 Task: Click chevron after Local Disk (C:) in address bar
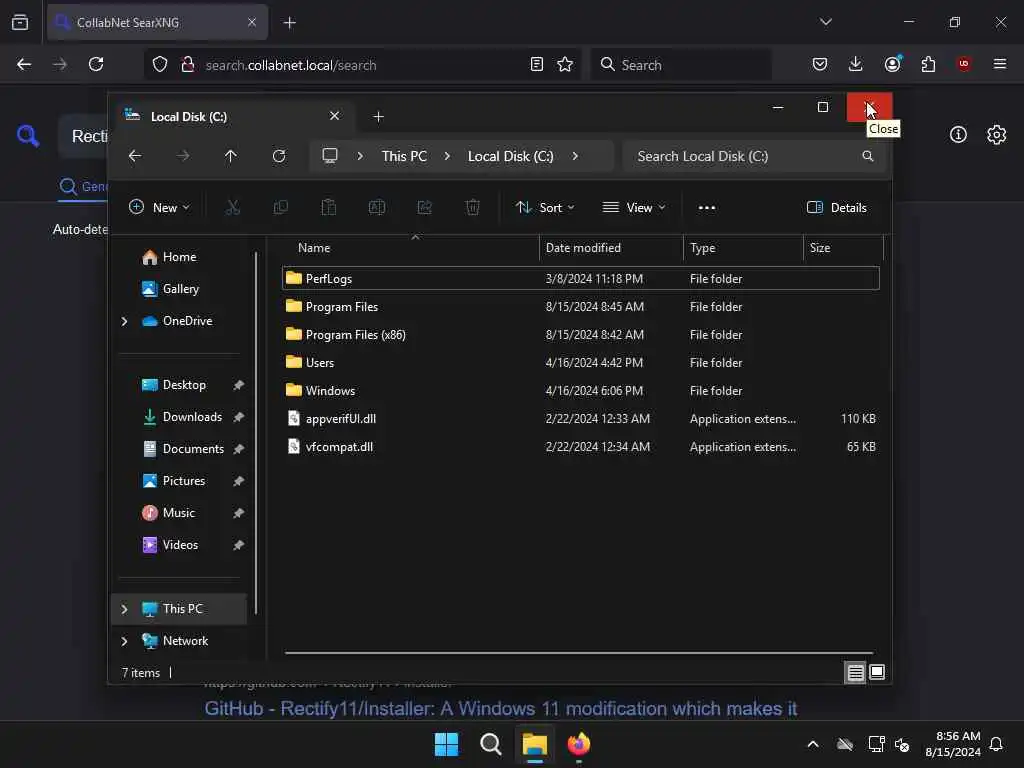click(x=575, y=156)
